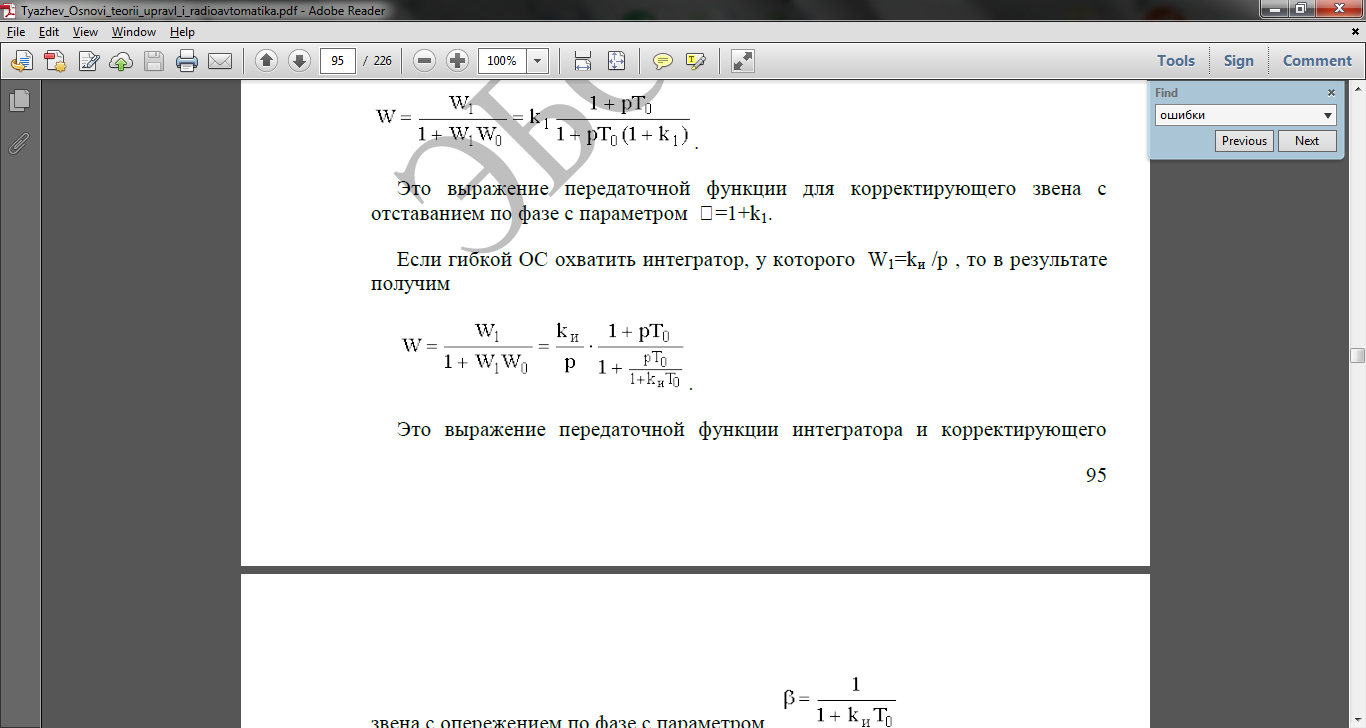Open the Window menu
The width and height of the screenshot is (1366, 728).
click(133, 32)
